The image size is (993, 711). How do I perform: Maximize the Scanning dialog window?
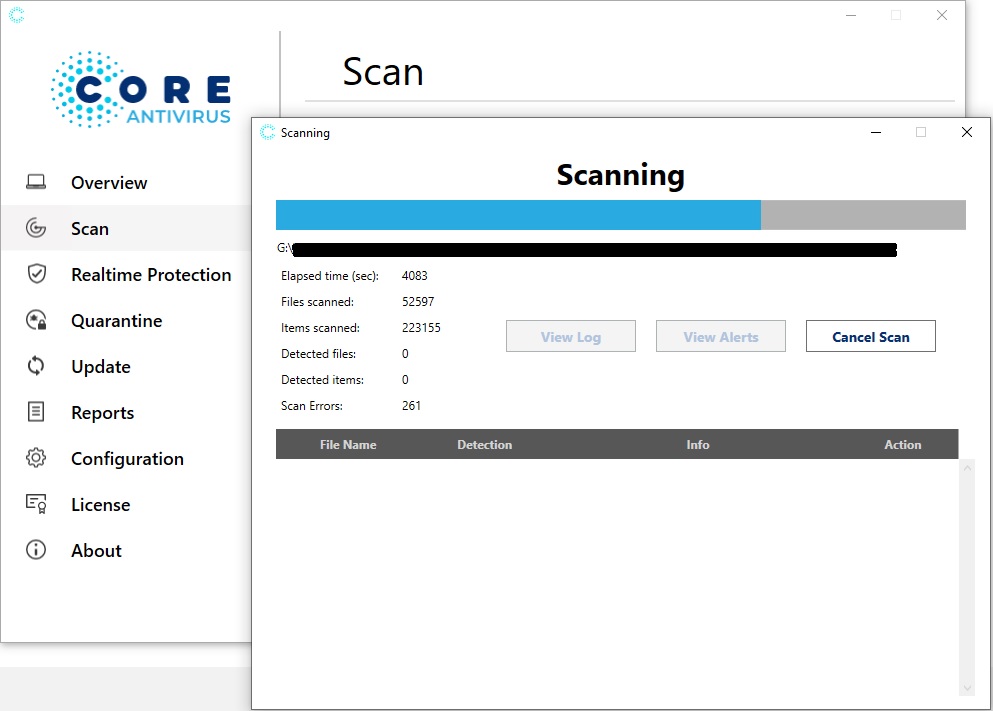pos(921,132)
